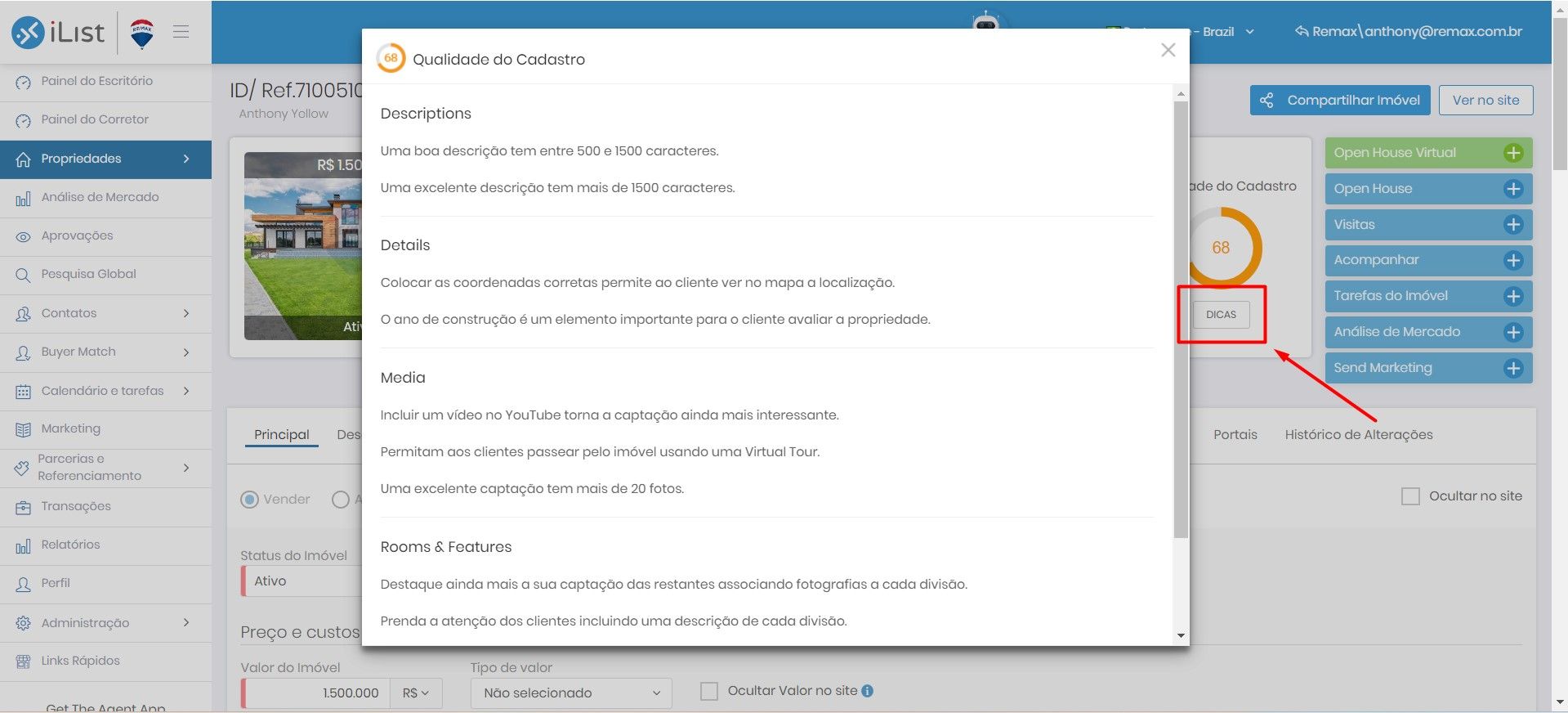Click the RE/MAX balloon logo
Screen dimensions: 1568x713
point(142,34)
